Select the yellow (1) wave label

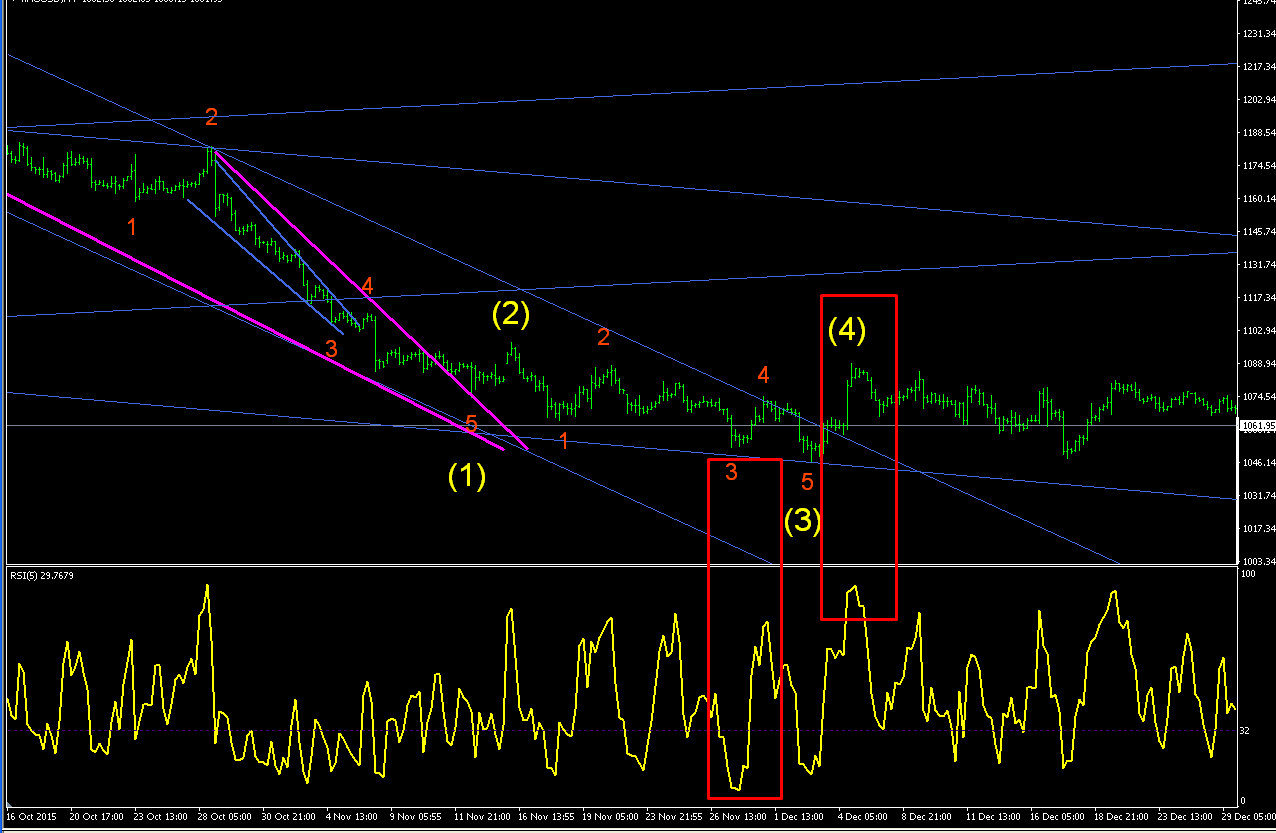click(x=467, y=475)
